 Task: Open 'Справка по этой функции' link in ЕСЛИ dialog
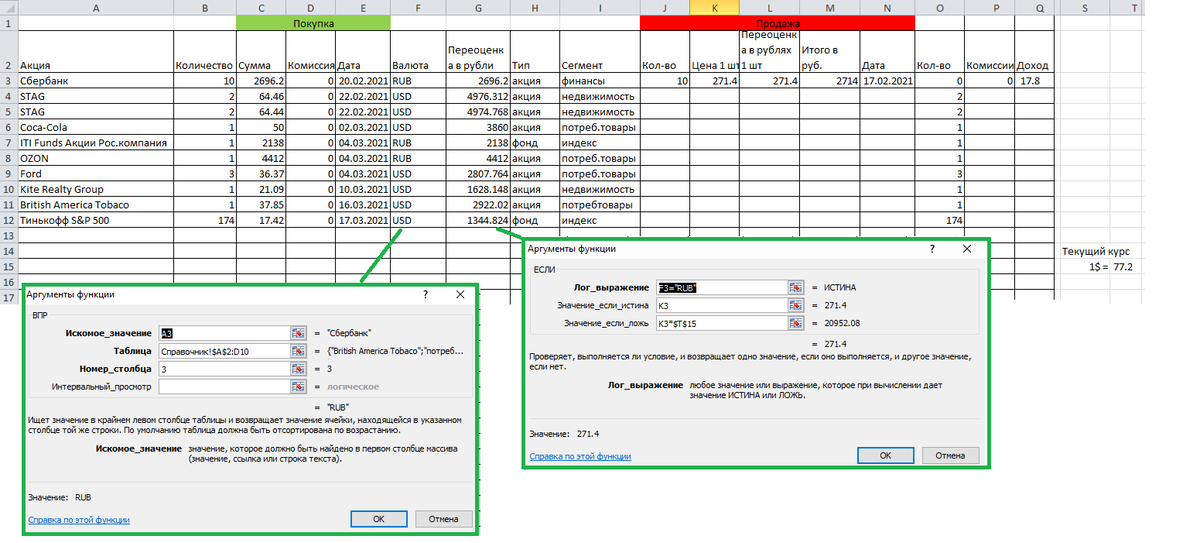point(580,456)
